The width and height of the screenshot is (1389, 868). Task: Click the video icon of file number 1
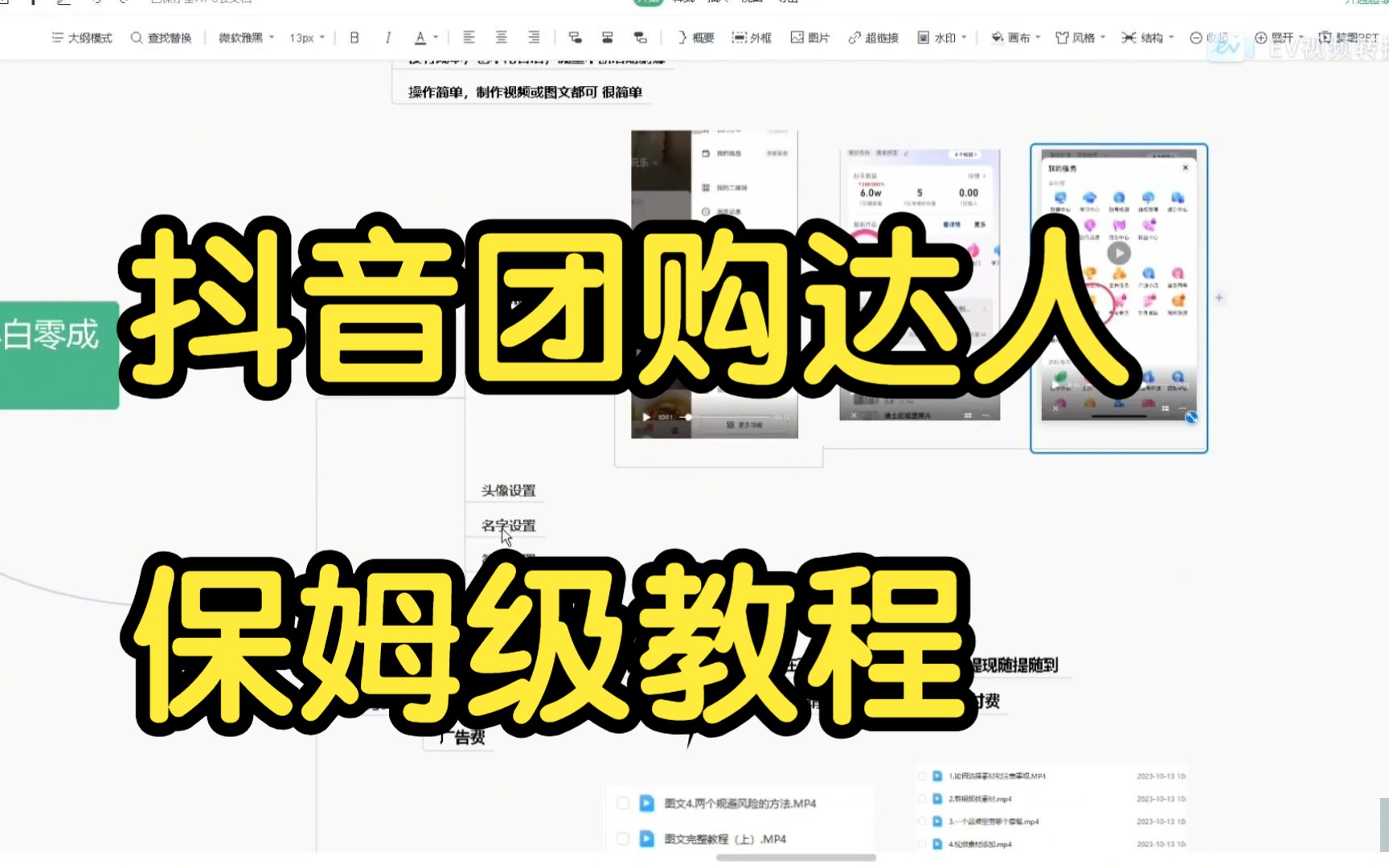click(937, 776)
